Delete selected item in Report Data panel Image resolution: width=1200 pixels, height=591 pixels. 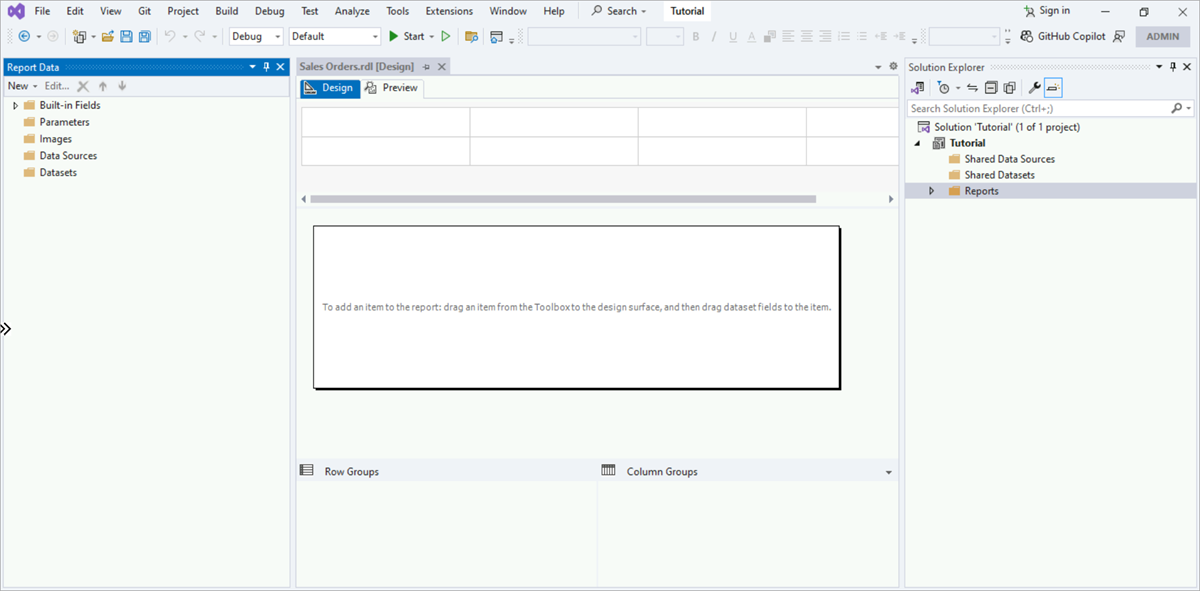tap(82, 85)
